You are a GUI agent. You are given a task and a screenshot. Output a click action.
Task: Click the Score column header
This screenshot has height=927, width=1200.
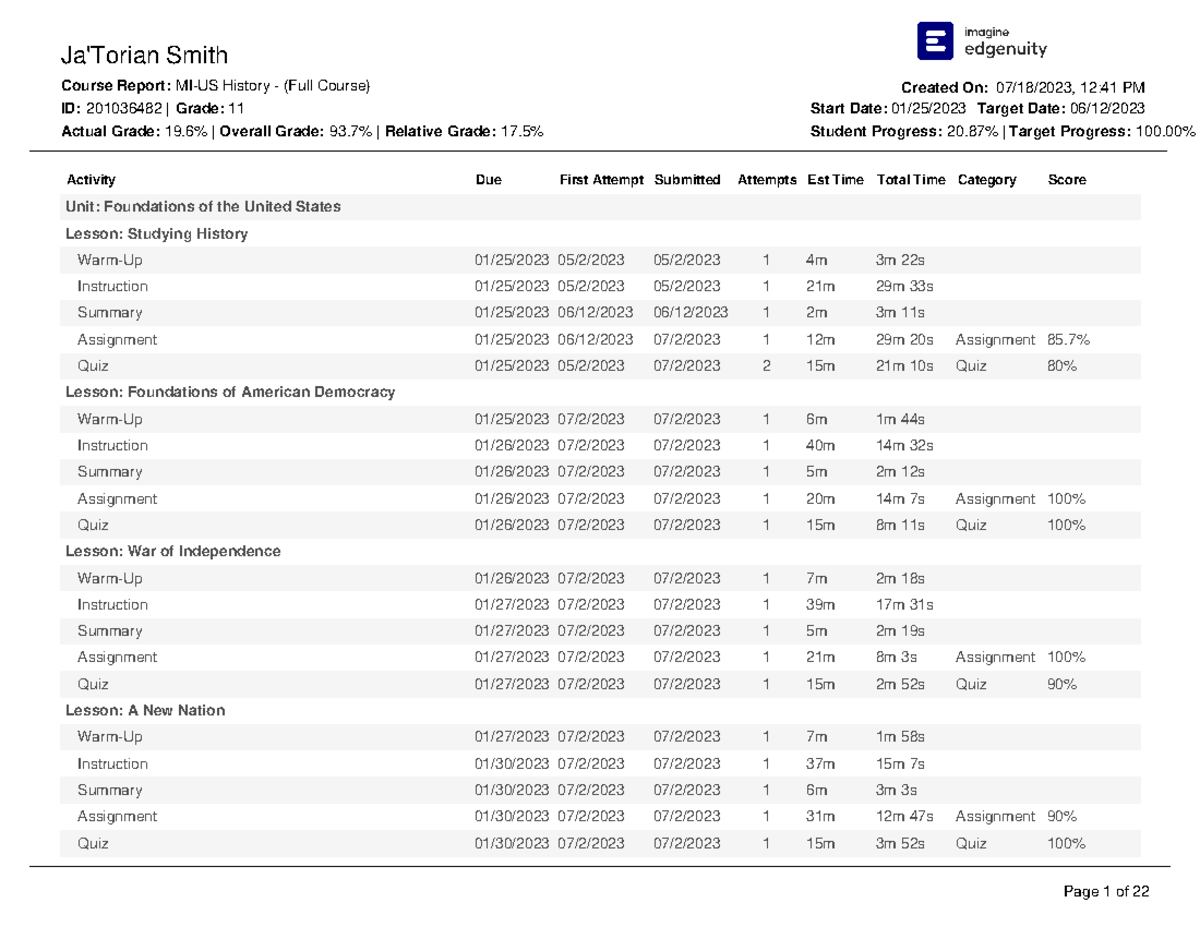[1066, 180]
